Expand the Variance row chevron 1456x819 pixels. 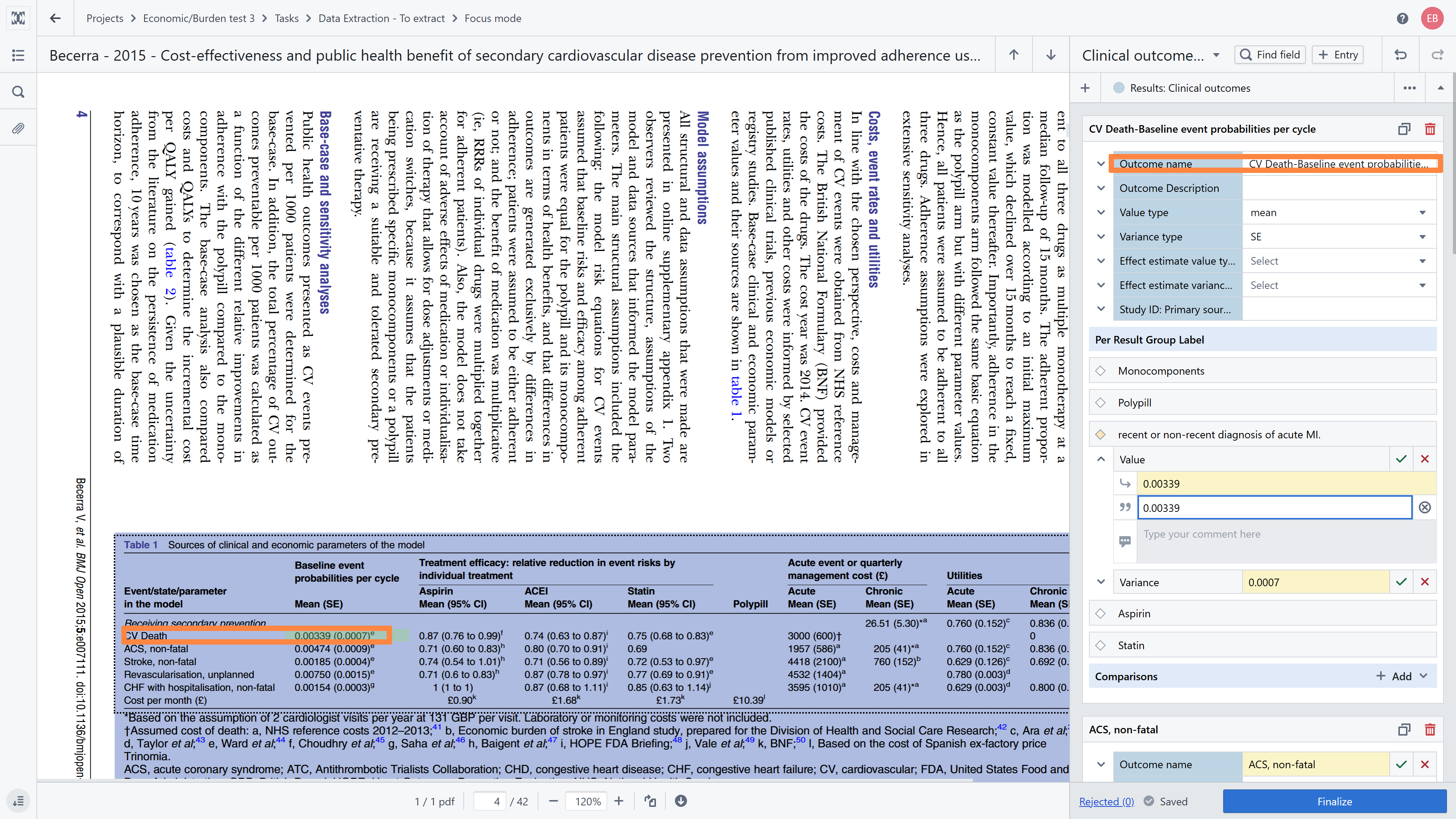click(x=1101, y=582)
